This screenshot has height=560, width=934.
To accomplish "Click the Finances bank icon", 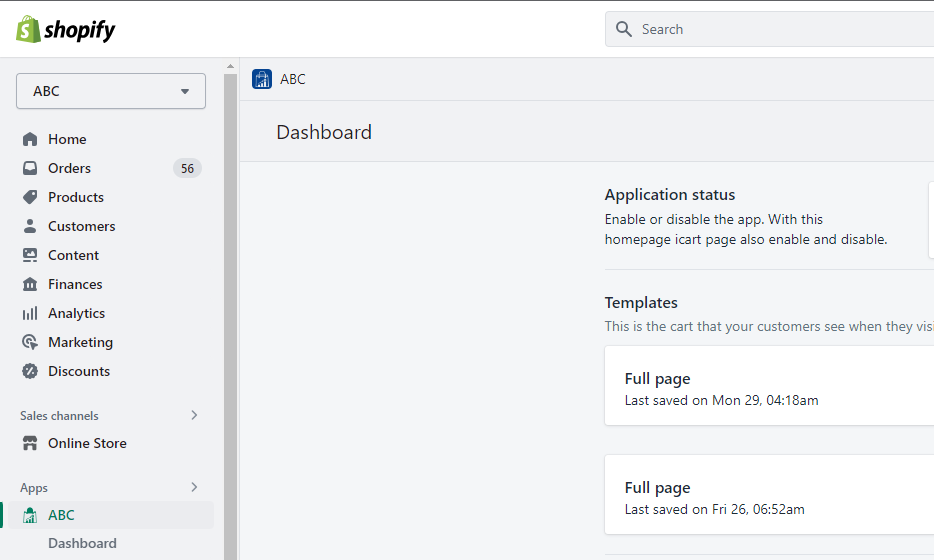I will pos(30,284).
